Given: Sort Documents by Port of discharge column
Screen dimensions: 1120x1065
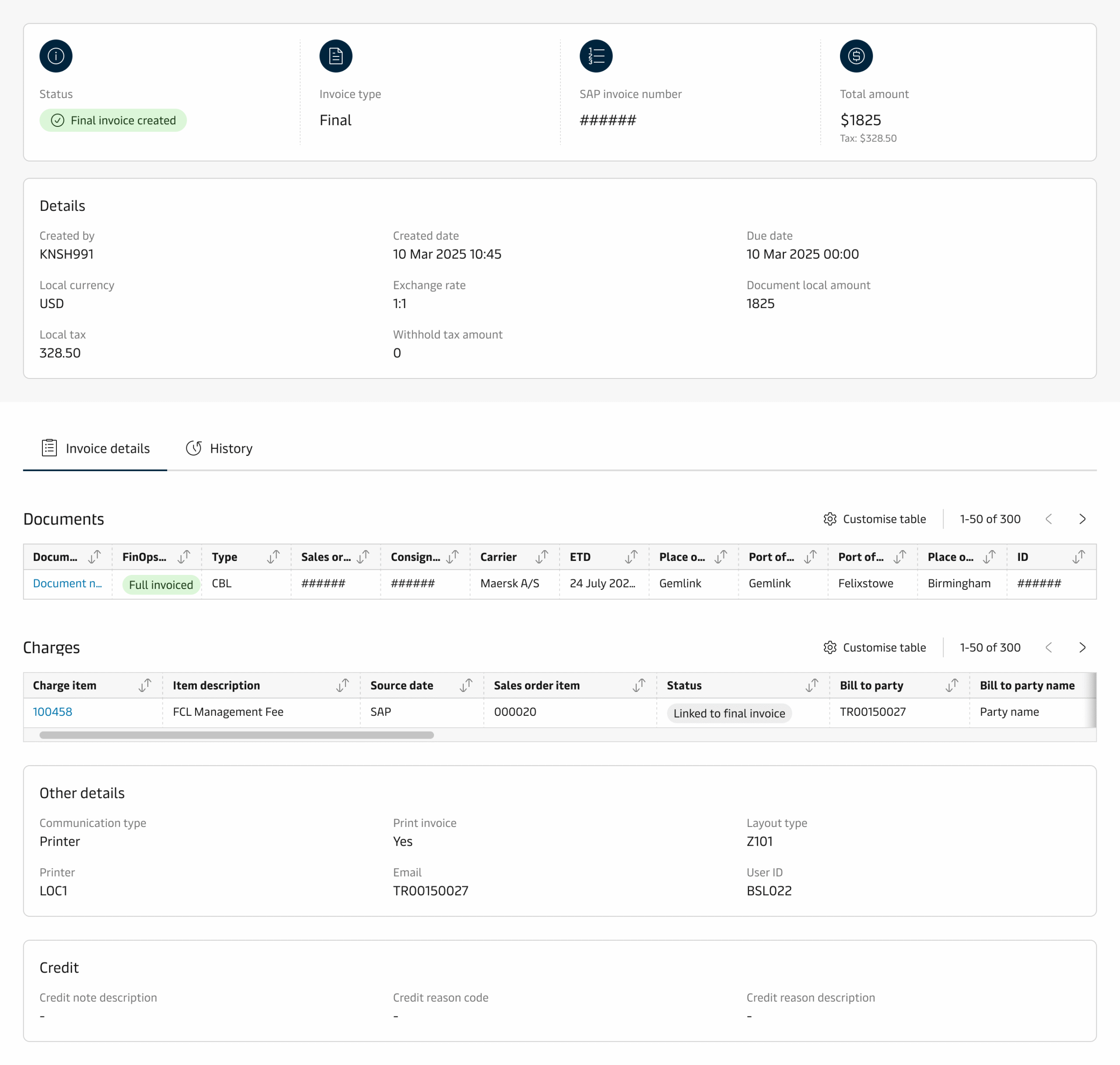Looking at the screenshot, I should point(900,557).
